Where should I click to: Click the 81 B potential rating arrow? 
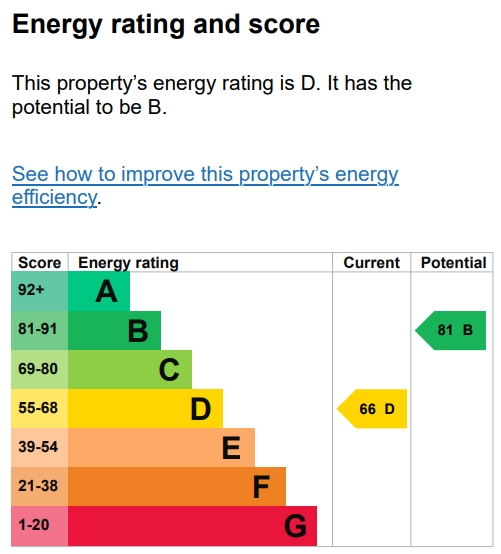(x=450, y=330)
